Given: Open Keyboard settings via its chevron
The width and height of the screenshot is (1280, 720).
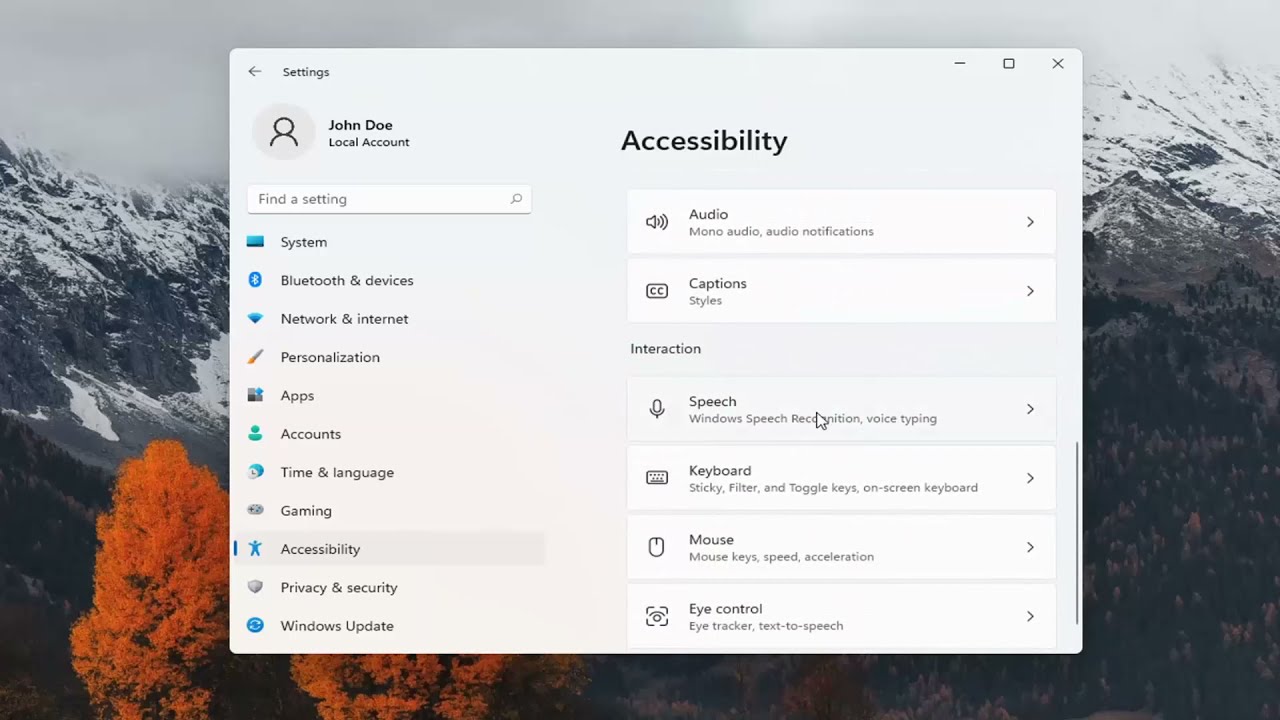Looking at the screenshot, I should point(1030,478).
